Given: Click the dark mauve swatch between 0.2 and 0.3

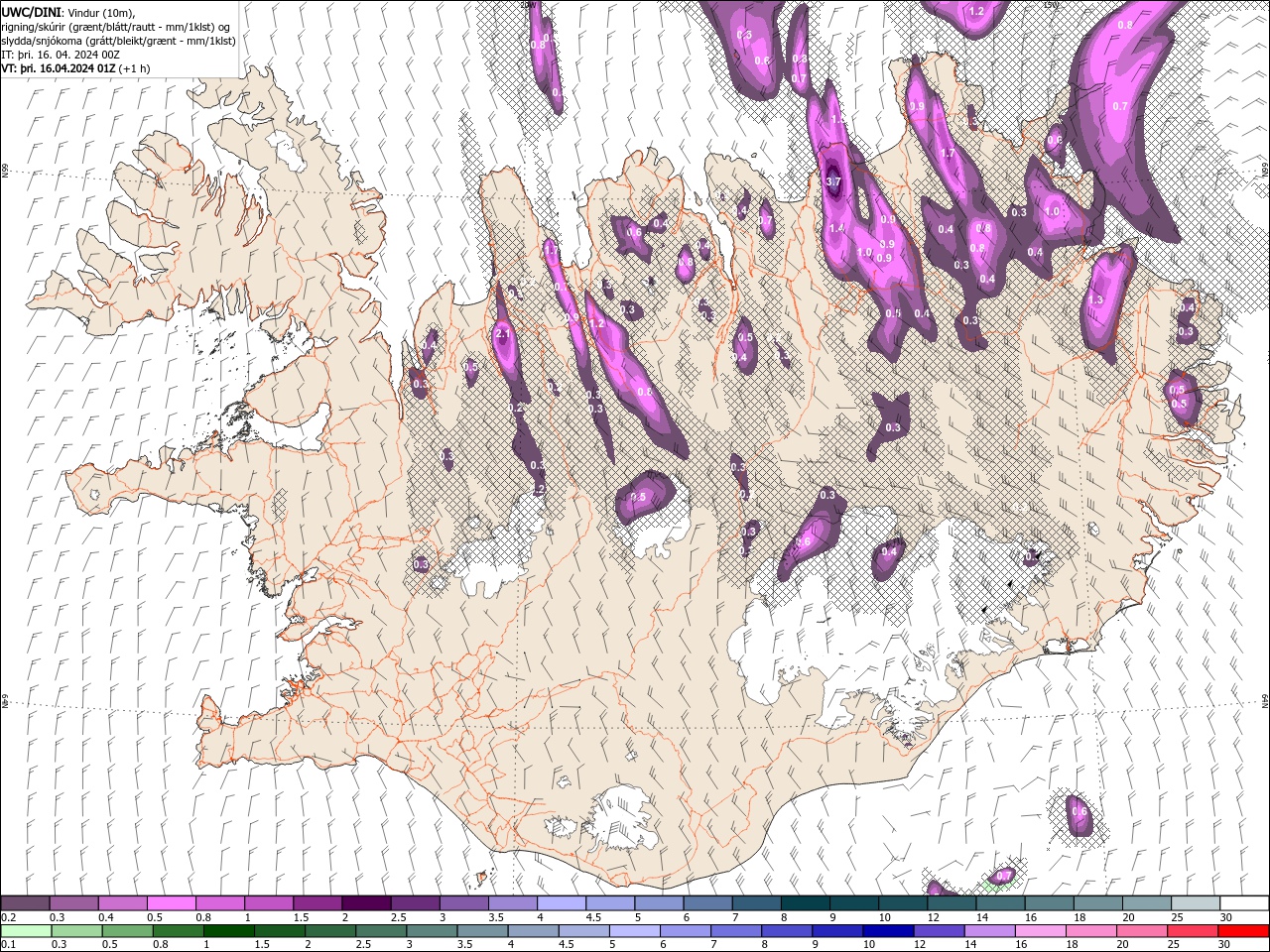Looking at the screenshot, I should 26,902.
